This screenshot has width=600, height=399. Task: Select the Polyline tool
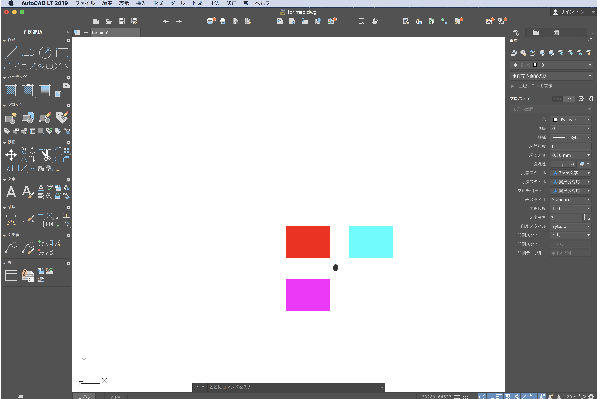(x=28, y=52)
